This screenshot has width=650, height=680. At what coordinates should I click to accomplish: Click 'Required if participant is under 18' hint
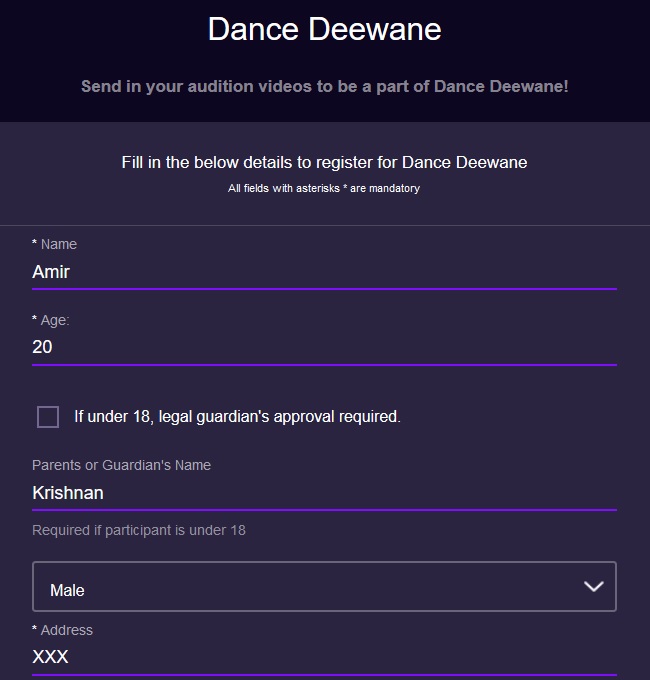[139, 530]
